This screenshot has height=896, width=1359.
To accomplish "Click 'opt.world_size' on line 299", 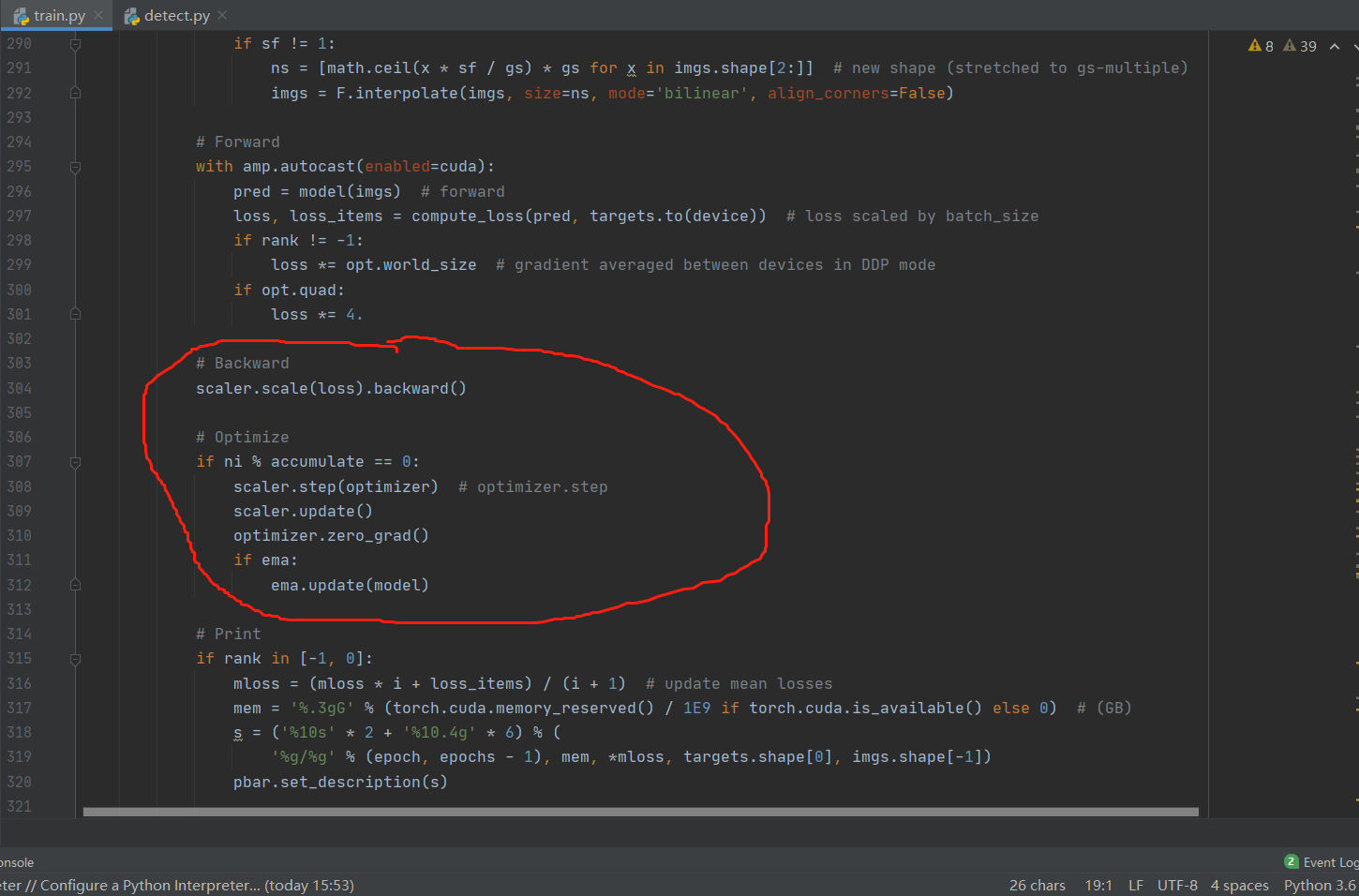I will (x=411, y=264).
